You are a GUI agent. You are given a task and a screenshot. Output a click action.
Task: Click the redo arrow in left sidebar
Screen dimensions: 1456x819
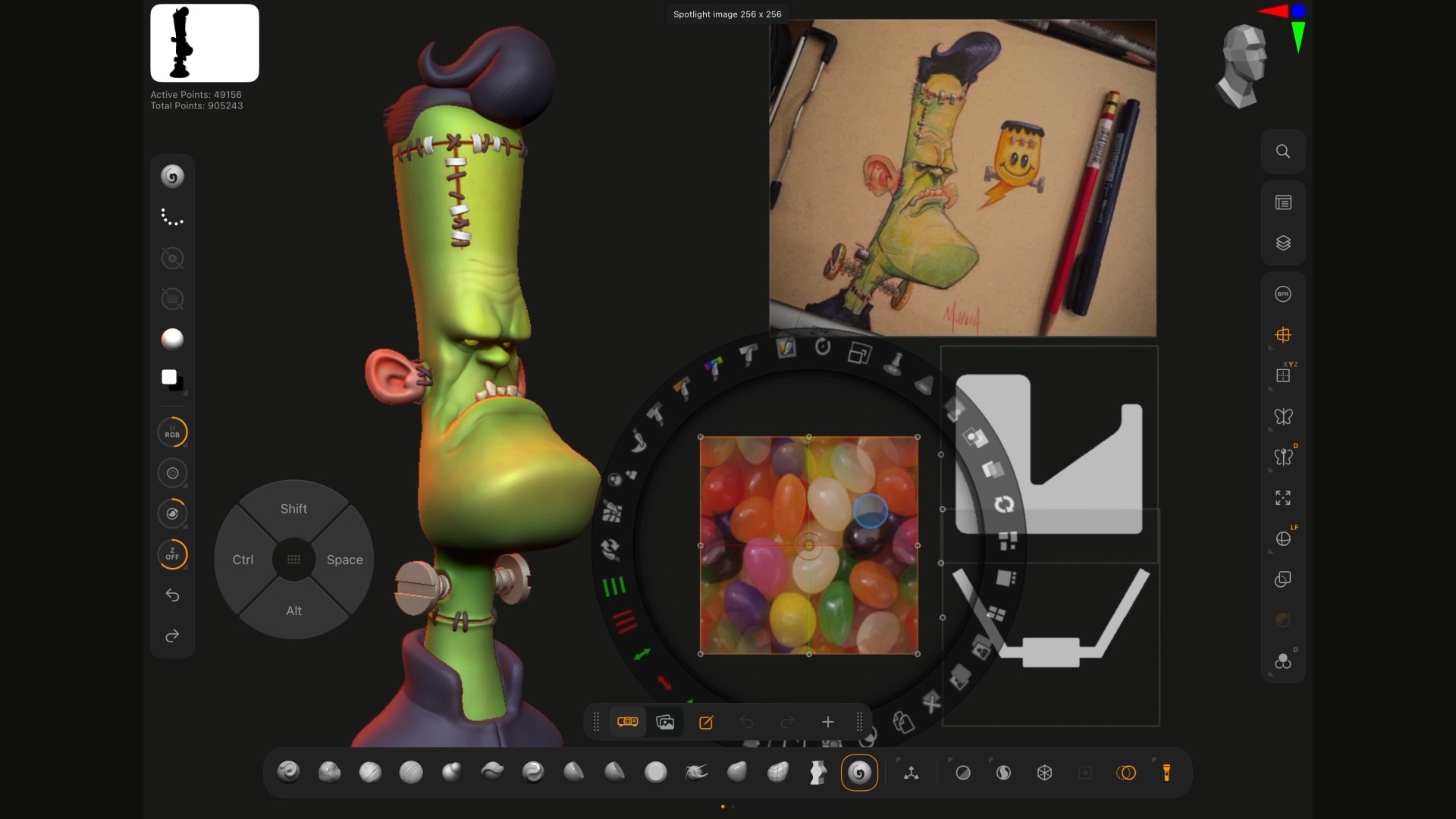172,635
